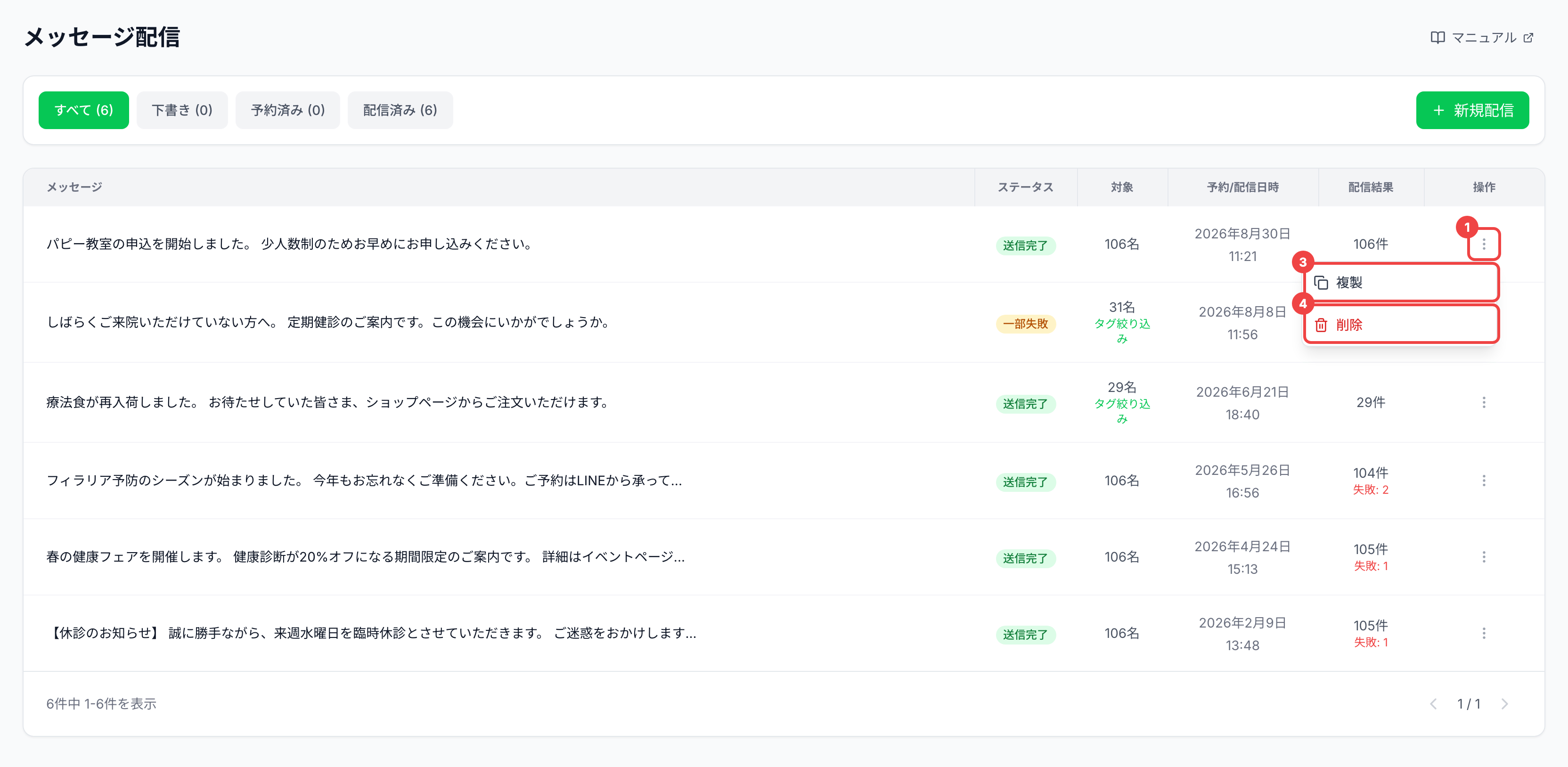Viewport: 1568px width, 767px height.
Task: Click the 2026年8月8日 11:56 date cell
Action: 1242,323
